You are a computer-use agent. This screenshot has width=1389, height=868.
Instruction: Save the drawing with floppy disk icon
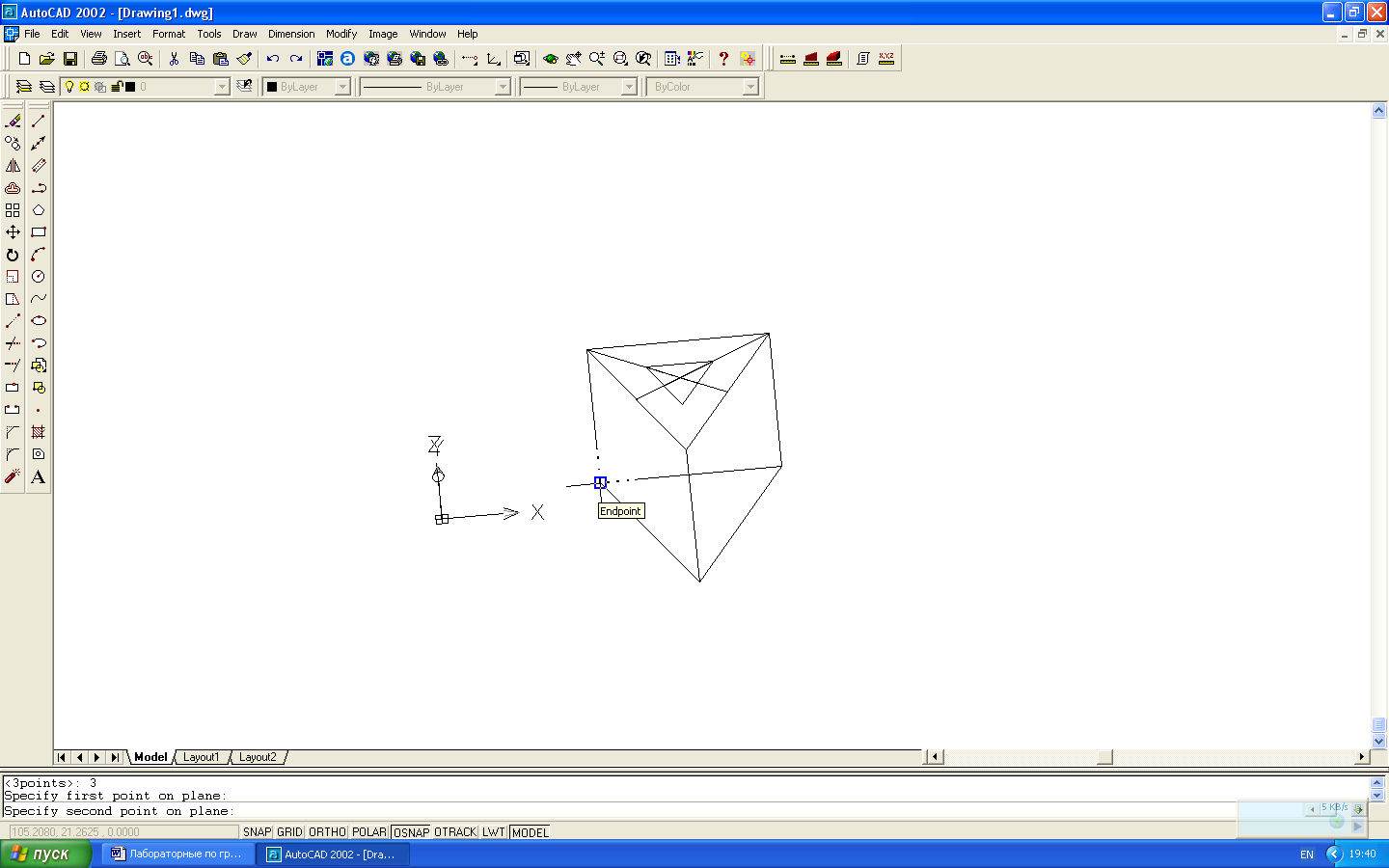tap(69, 59)
